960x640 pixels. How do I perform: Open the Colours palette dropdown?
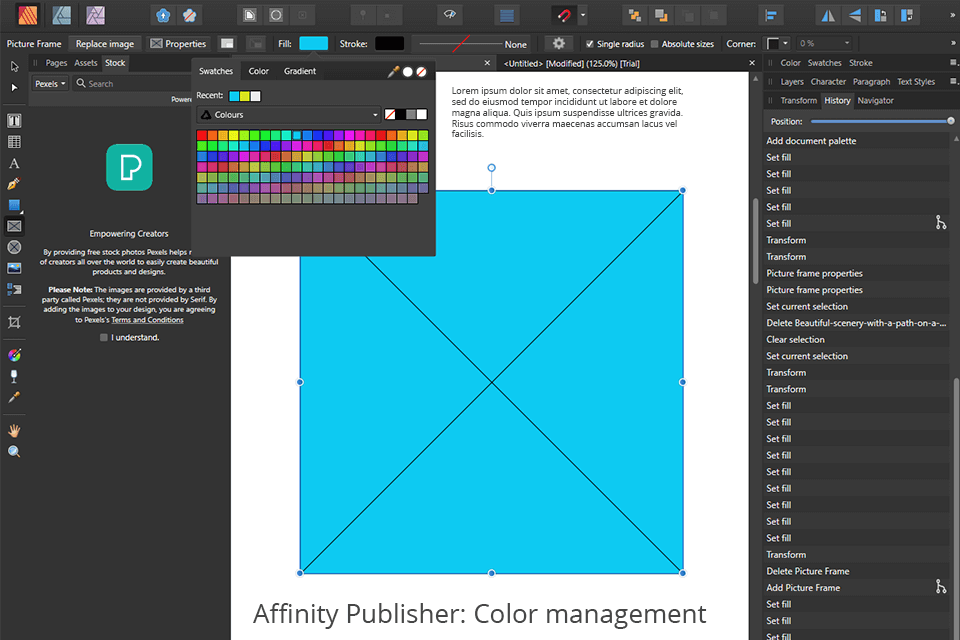pos(288,115)
